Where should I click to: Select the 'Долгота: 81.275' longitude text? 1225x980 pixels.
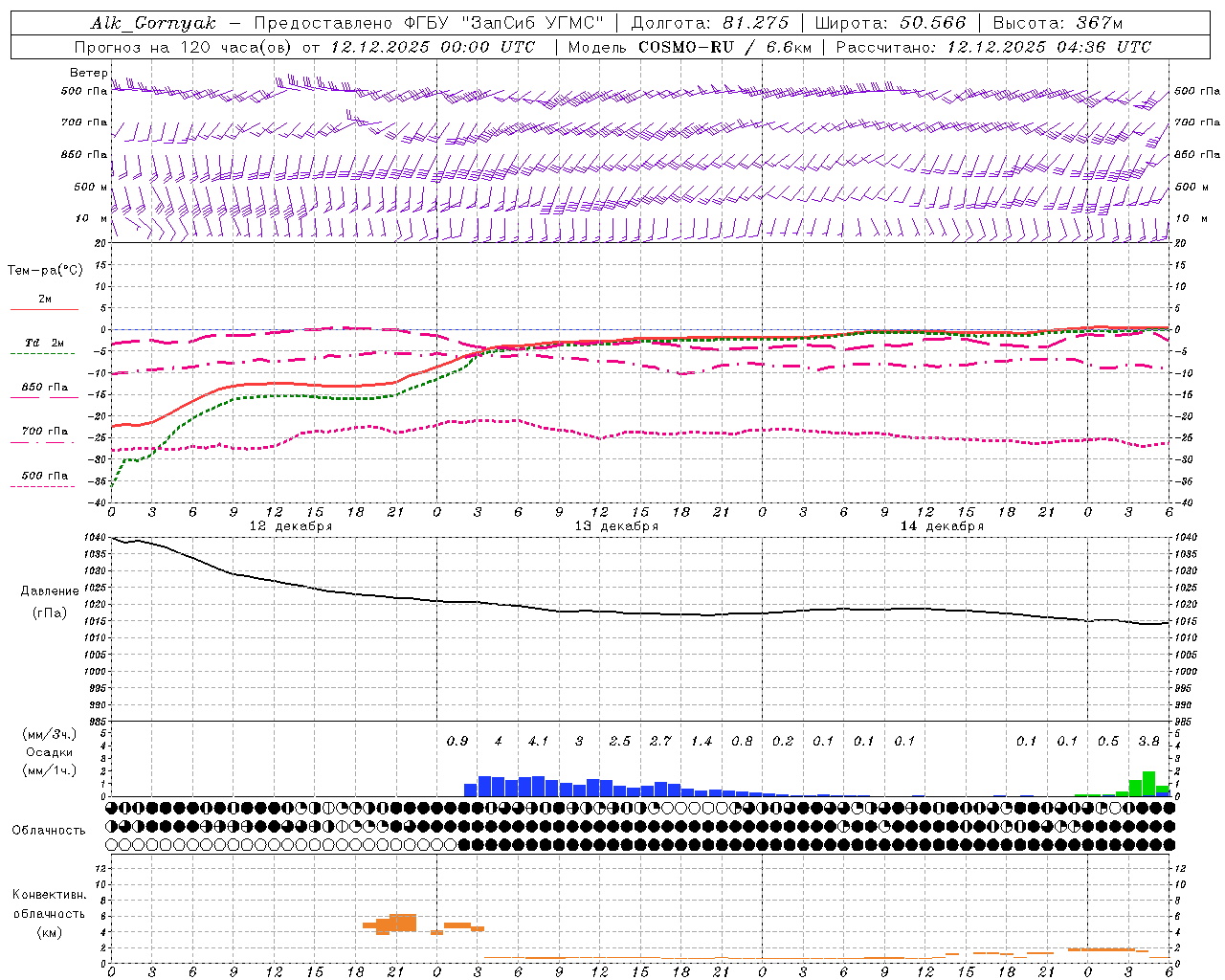tap(710, 23)
